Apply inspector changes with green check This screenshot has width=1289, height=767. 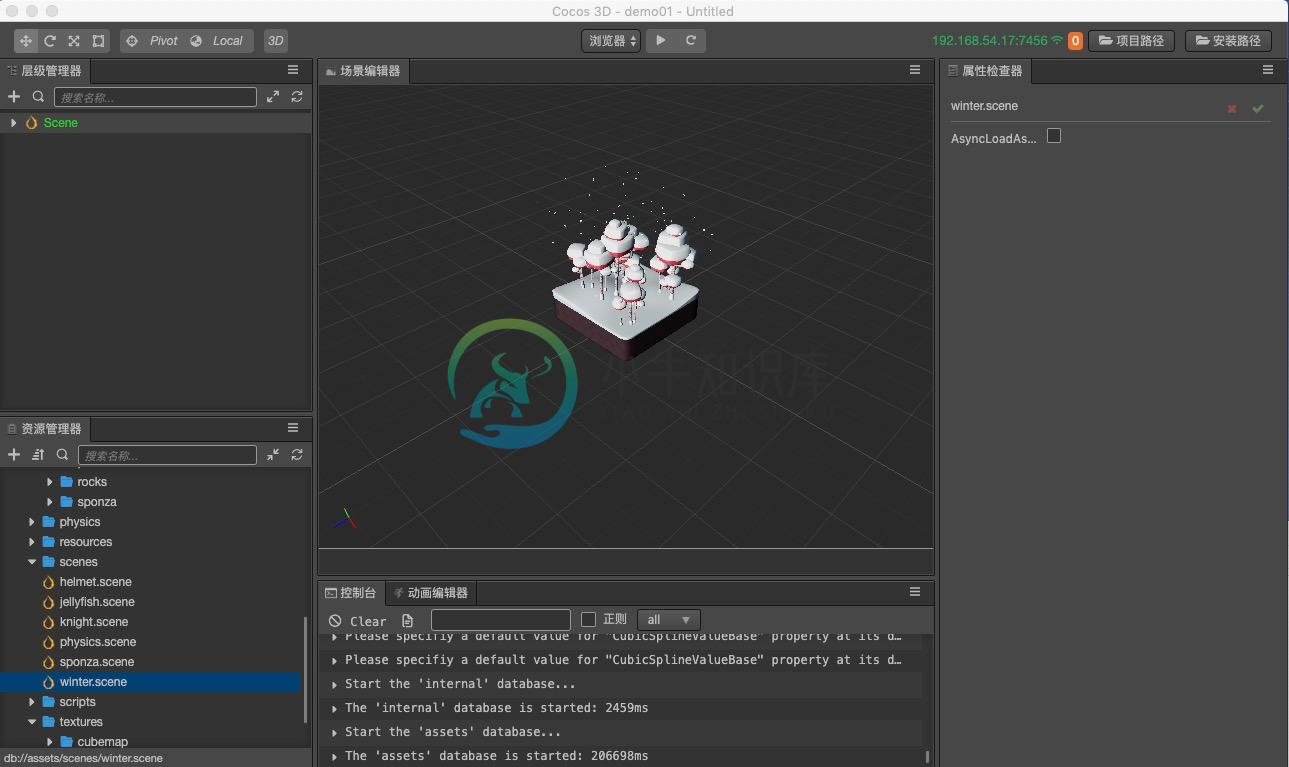point(1258,108)
